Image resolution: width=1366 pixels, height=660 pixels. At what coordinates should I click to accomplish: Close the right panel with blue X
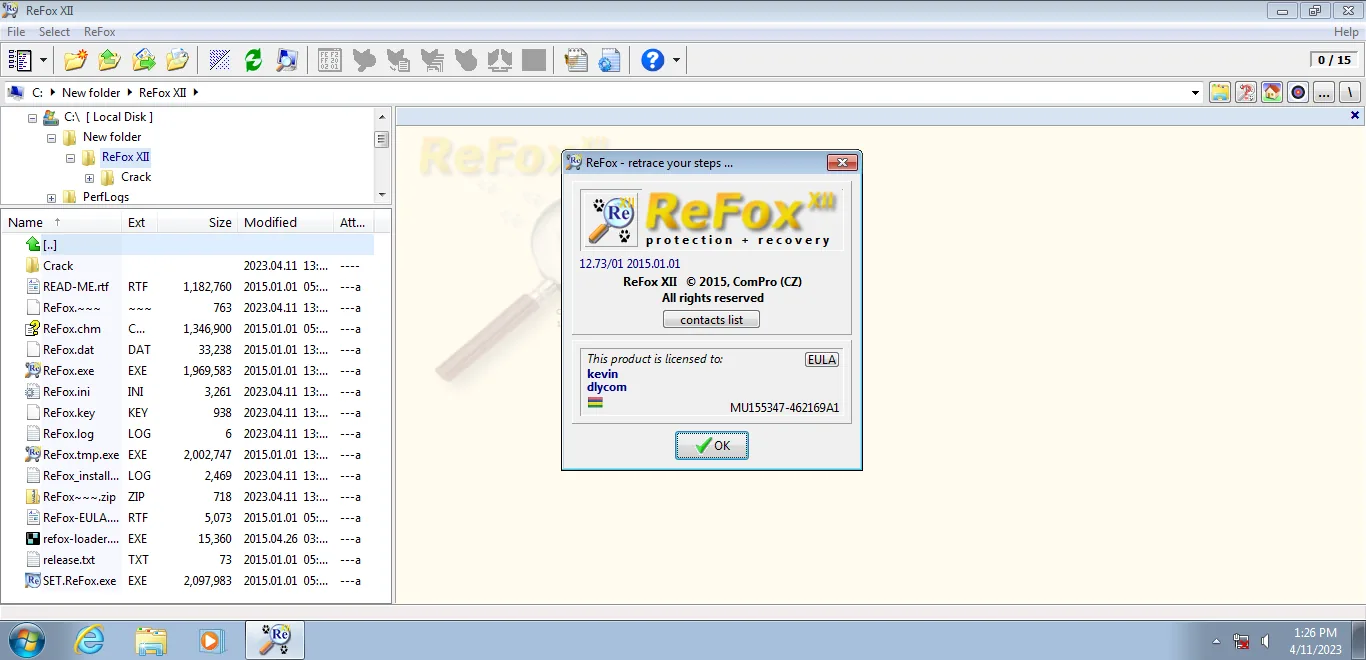pos(1355,116)
